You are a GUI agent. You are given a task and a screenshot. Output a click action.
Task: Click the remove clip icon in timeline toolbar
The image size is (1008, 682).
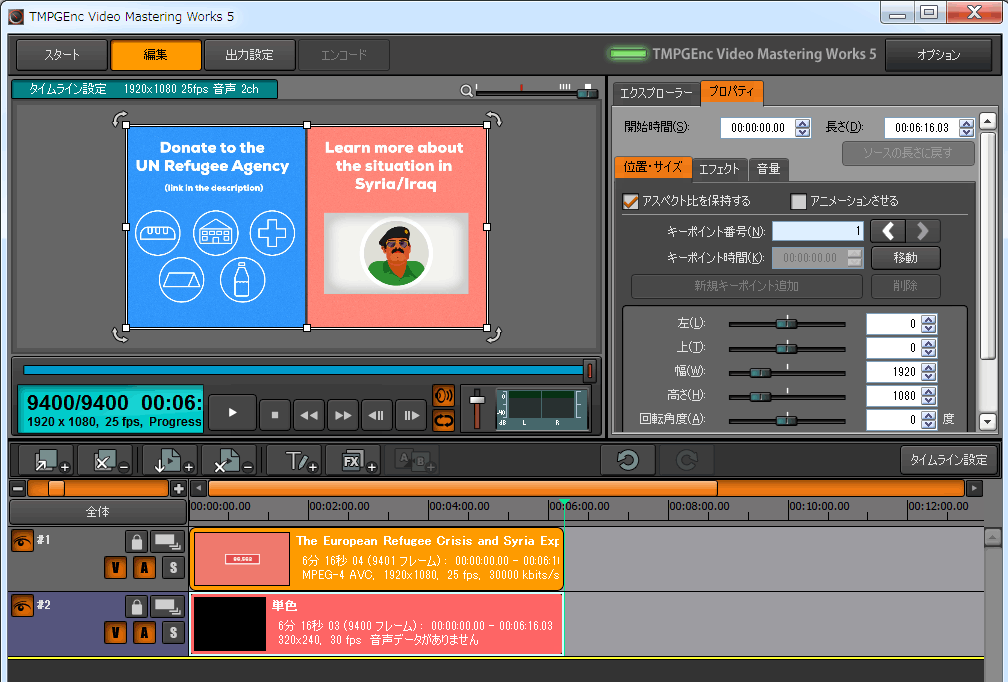tap(105, 460)
